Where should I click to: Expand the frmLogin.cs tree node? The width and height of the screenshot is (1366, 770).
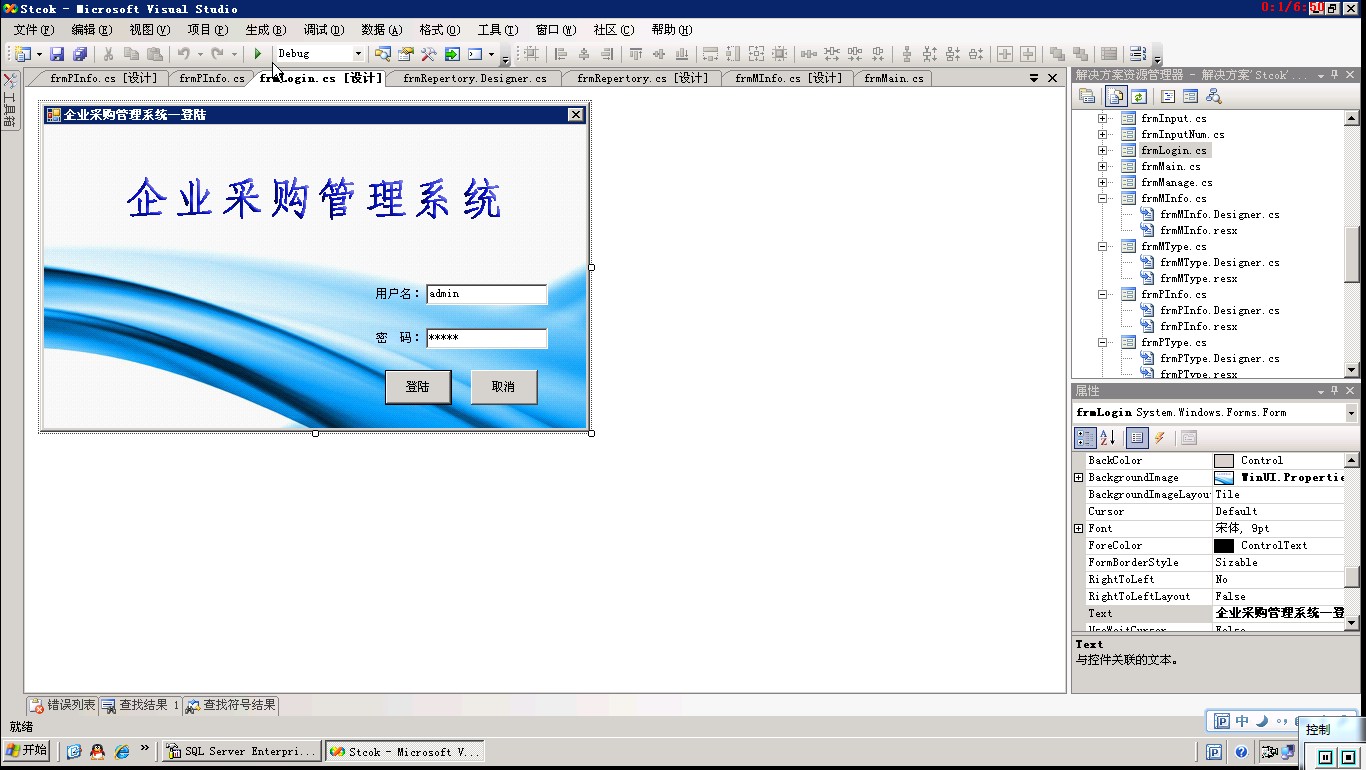[x=1103, y=150]
